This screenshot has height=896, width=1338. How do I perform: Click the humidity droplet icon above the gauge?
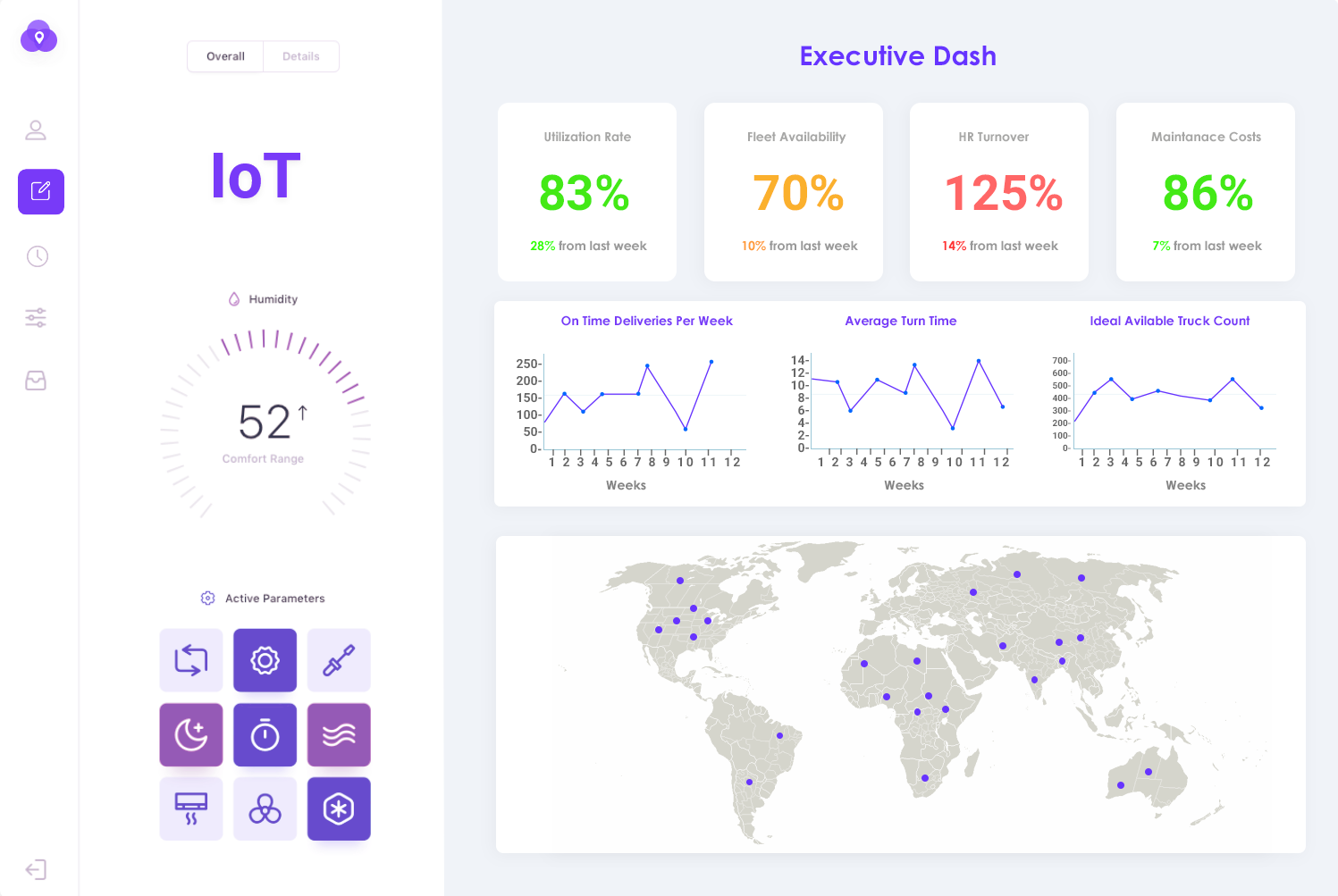(233, 298)
